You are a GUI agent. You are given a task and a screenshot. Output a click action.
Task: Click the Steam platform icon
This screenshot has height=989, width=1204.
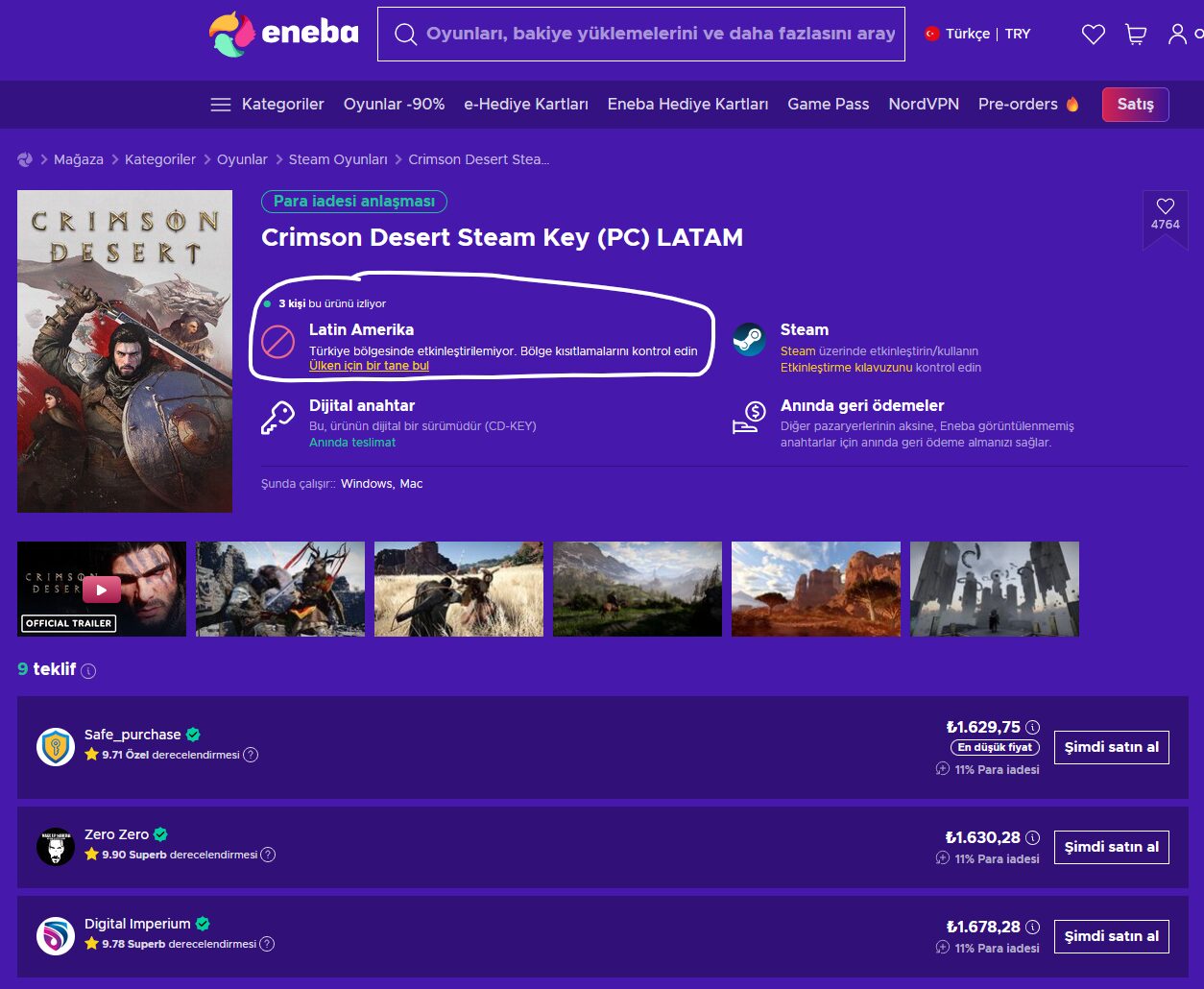tap(749, 339)
